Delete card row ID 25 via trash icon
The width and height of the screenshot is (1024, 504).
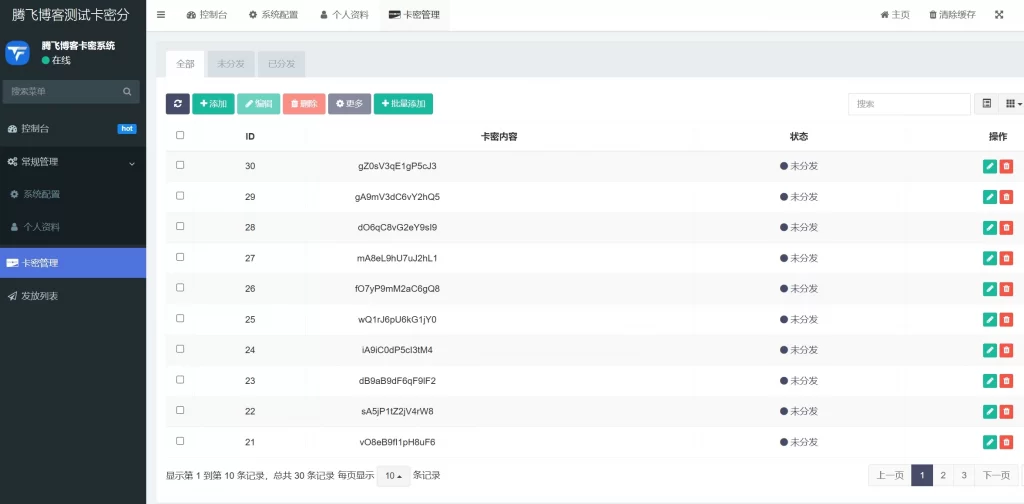tap(1006, 320)
